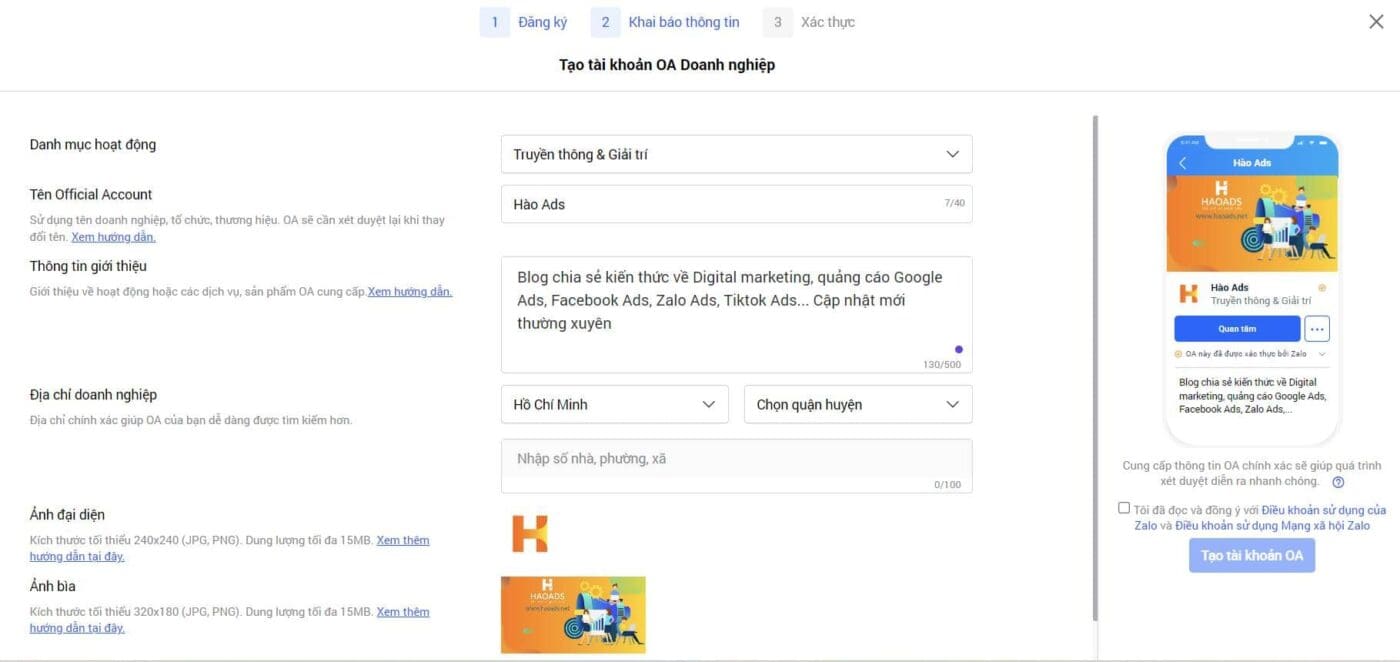
Task: Click the step 2 number badge
Action: click(x=605, y=22)
